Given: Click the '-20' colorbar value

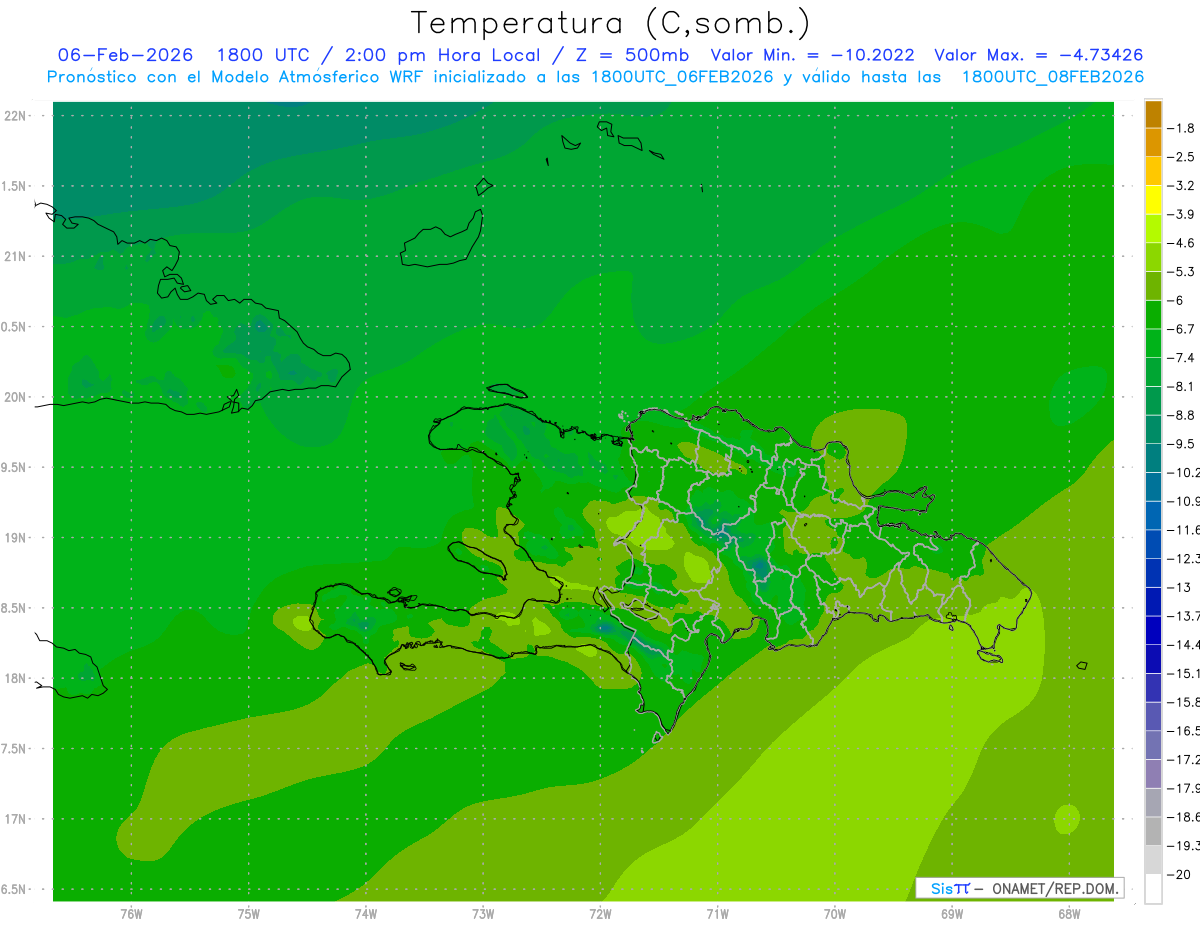Looking at the screenshot, I should (1179, 874).
